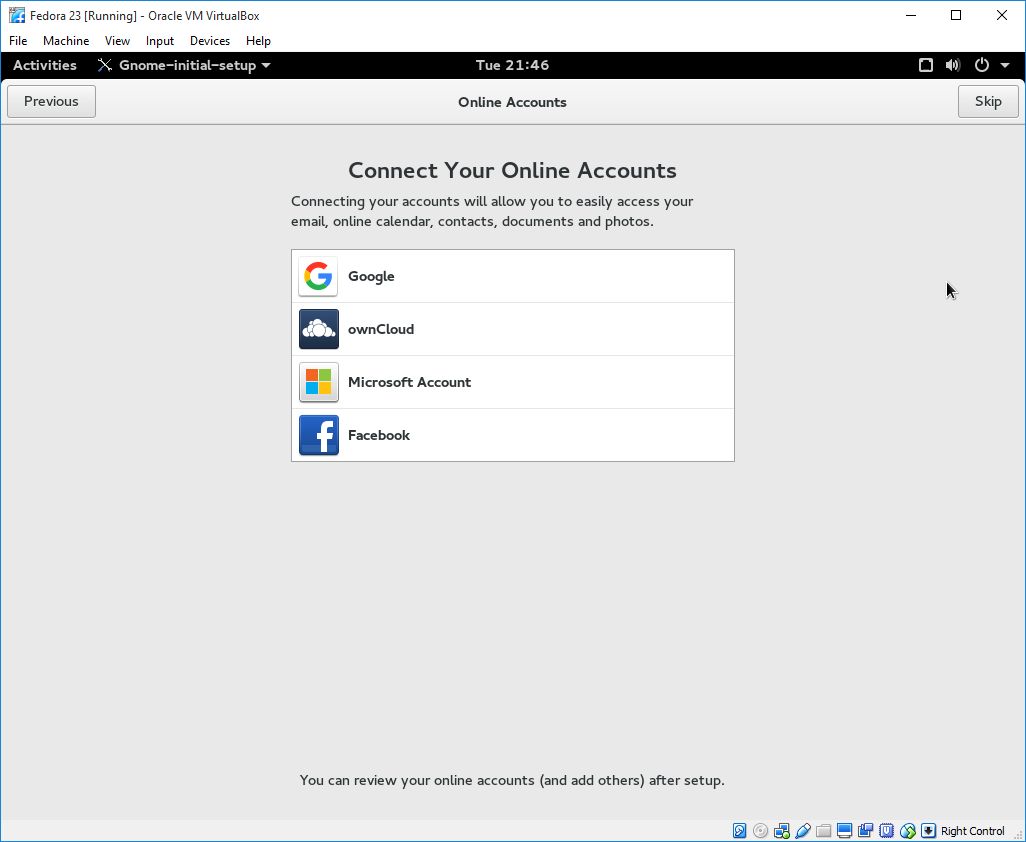Click the CPU virtualization status icon

tap(887, 831)
